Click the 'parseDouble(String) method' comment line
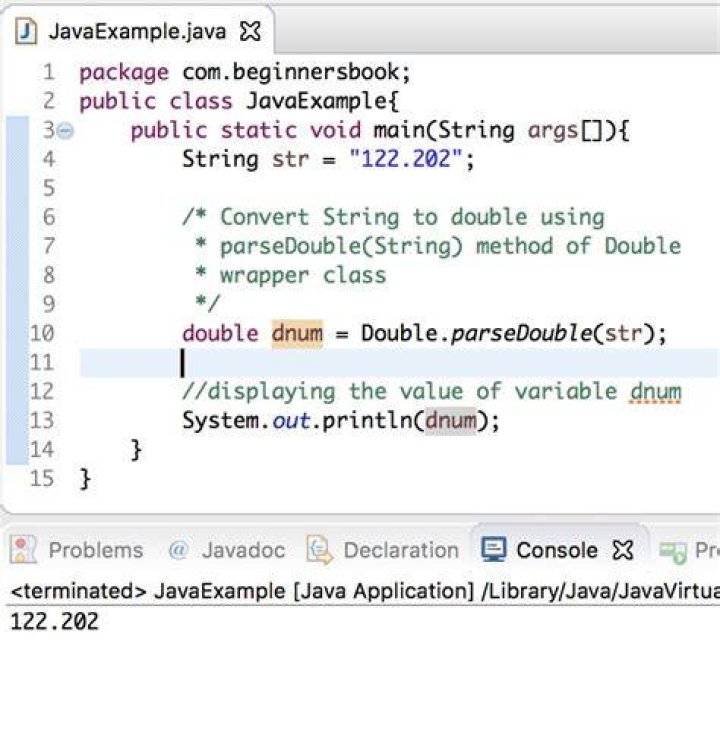 tap(438, 246)
